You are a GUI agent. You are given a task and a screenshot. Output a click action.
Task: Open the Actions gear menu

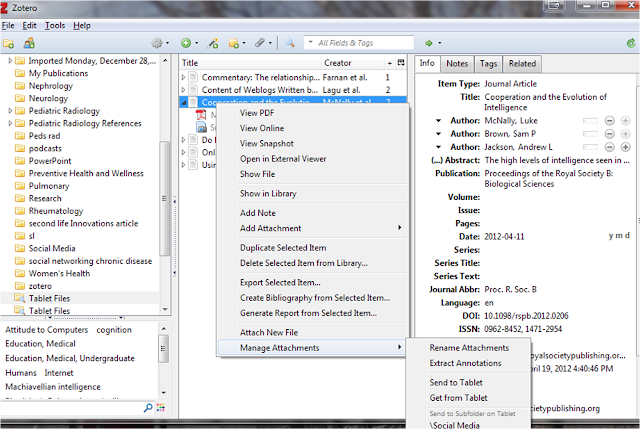pos(157,43)
